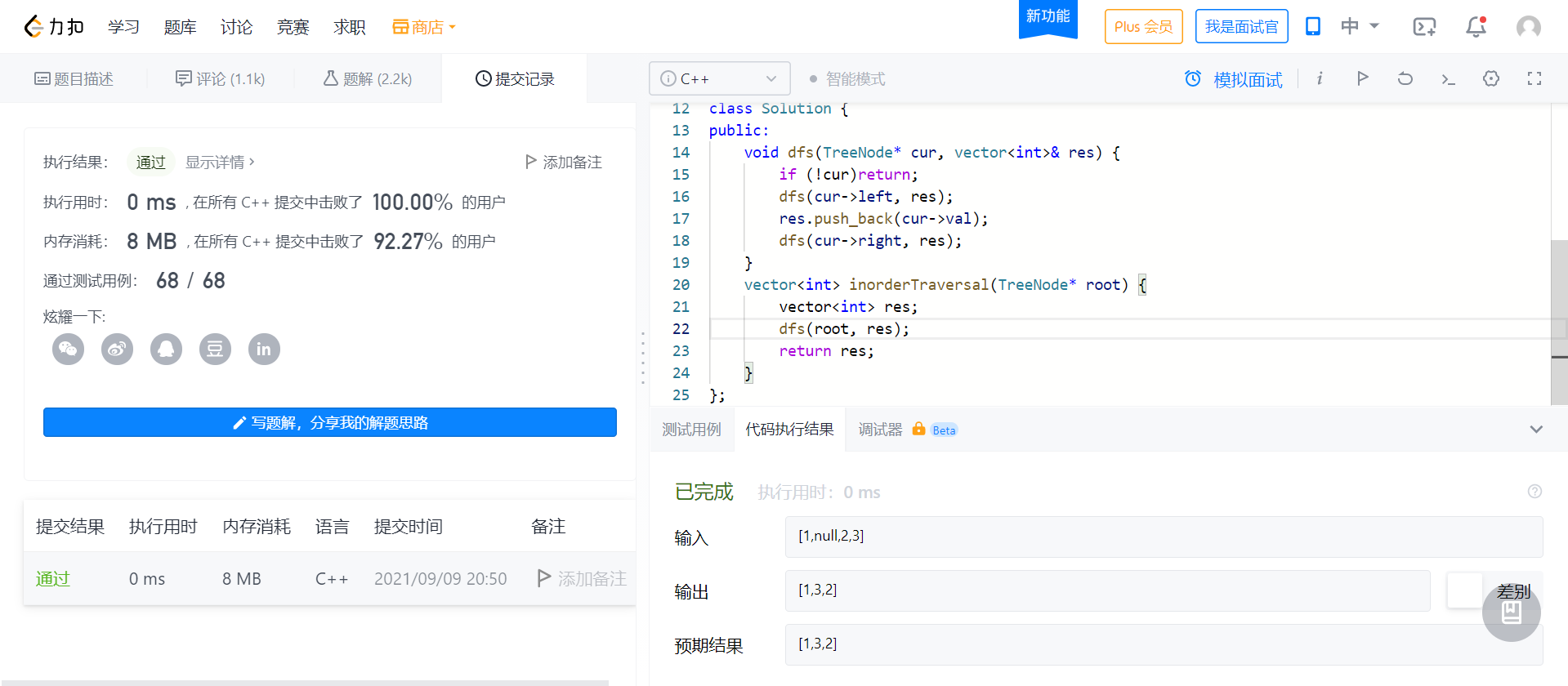Image resolution: width=1568 pixels, height=686 pixels.
Task: Click 添加备注 beside execution result
Action: (x=564, y=162)
